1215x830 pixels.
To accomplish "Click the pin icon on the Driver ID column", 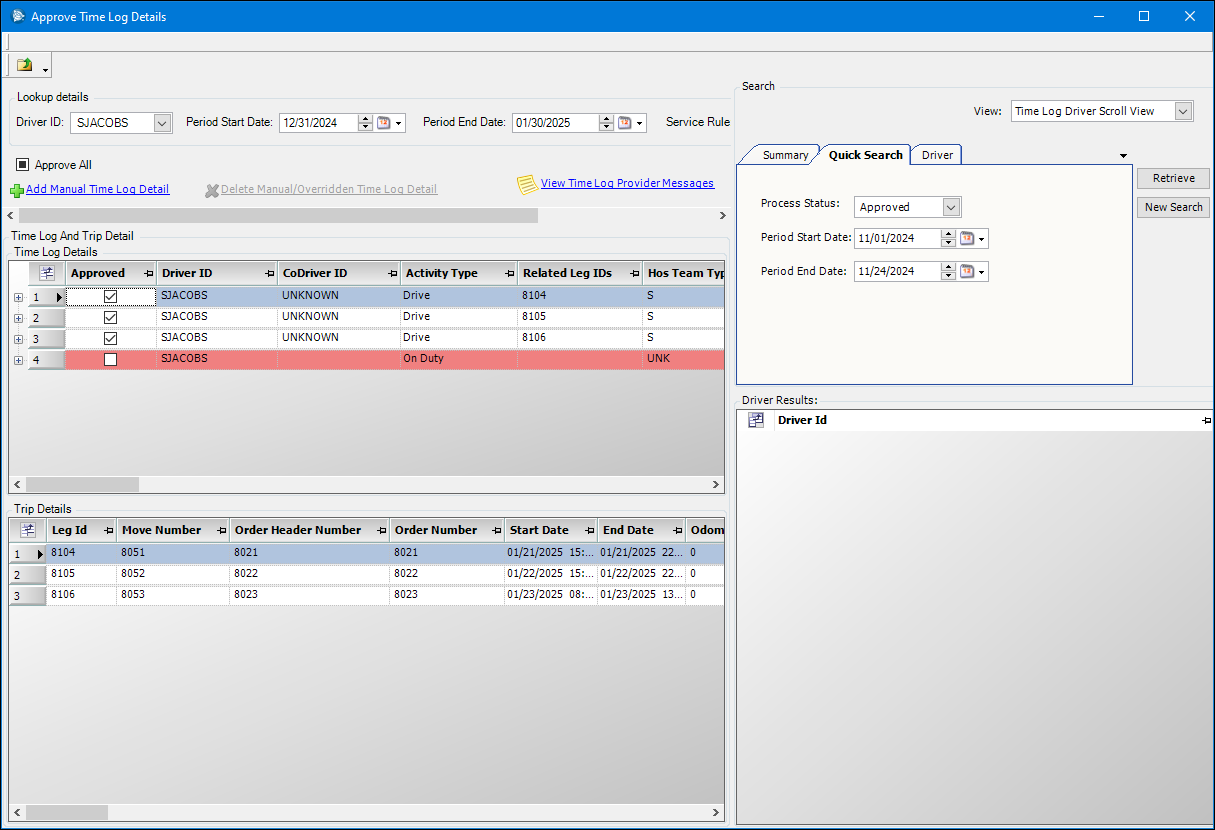I will coord(270,274).
